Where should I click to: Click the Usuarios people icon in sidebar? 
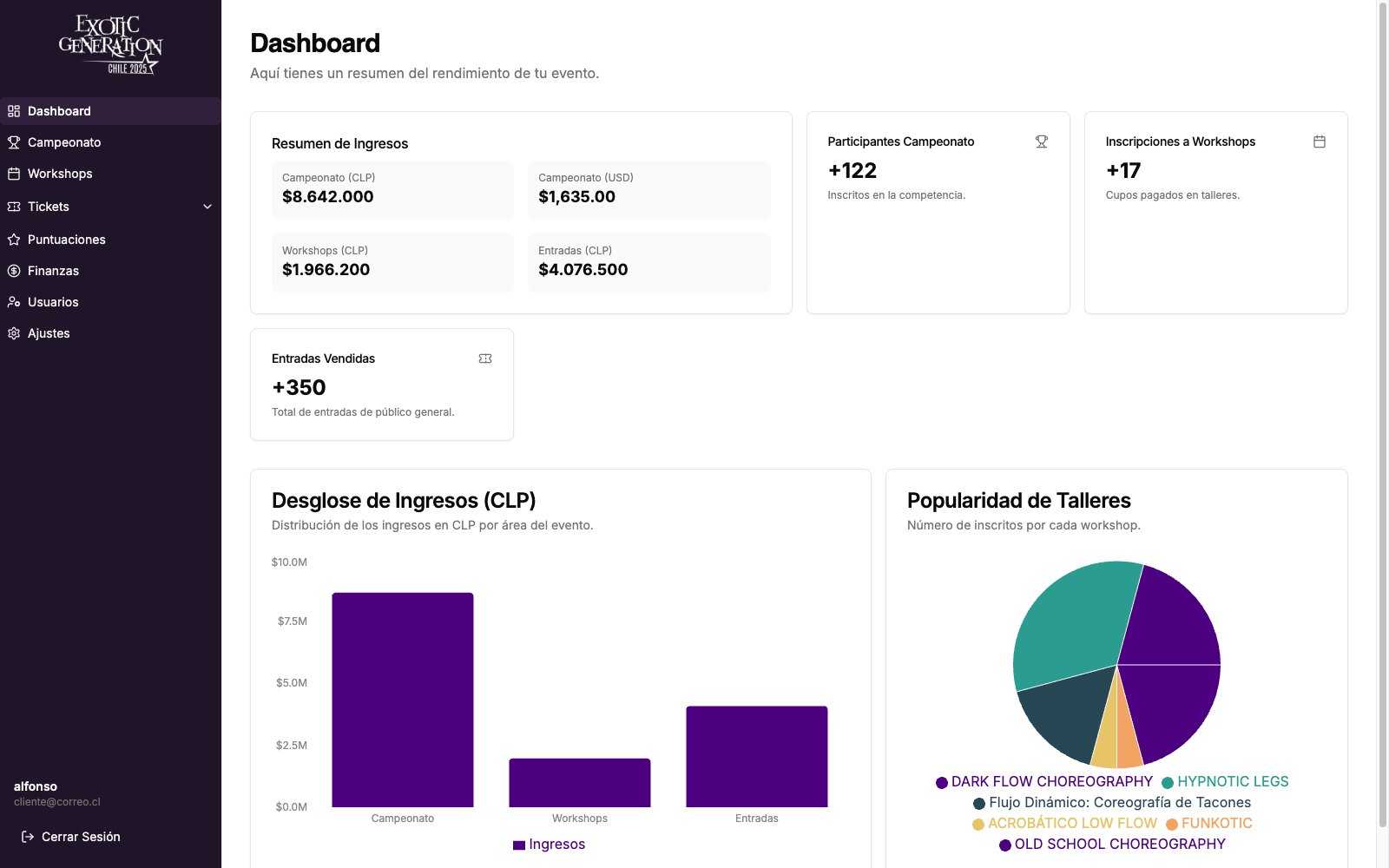click(x=14, y=302)
